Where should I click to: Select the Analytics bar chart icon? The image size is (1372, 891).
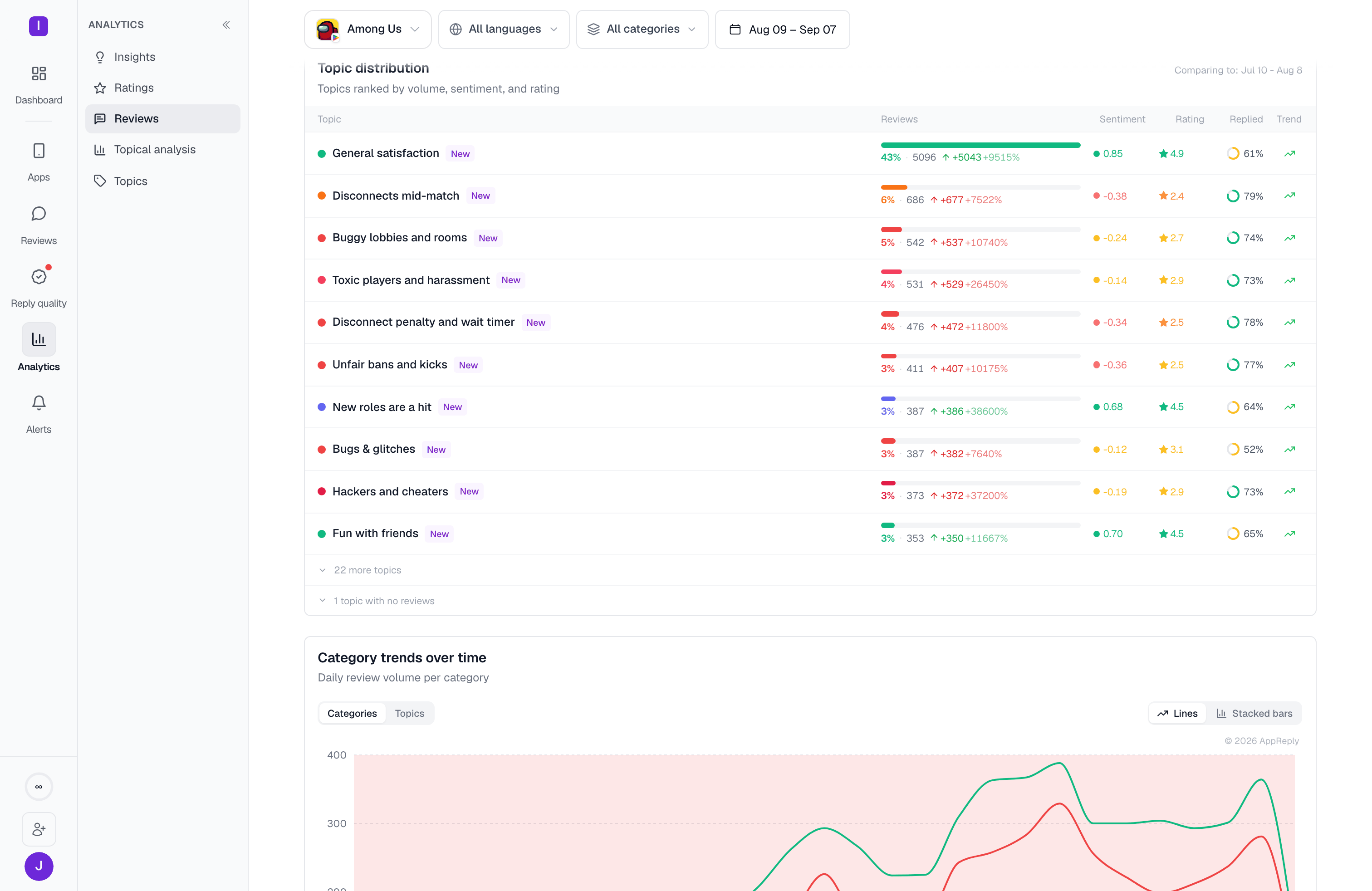39,339
